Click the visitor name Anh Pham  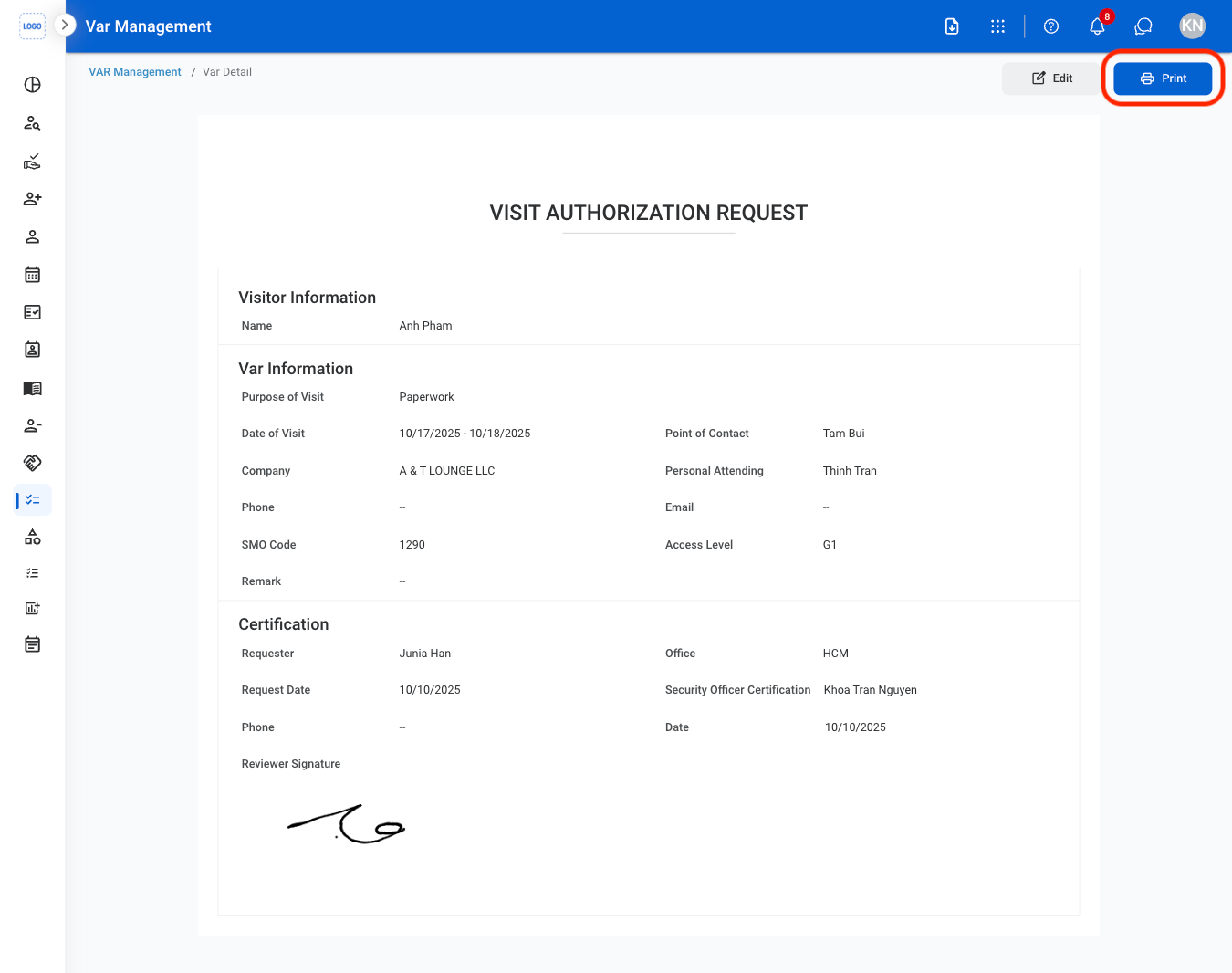425,326
